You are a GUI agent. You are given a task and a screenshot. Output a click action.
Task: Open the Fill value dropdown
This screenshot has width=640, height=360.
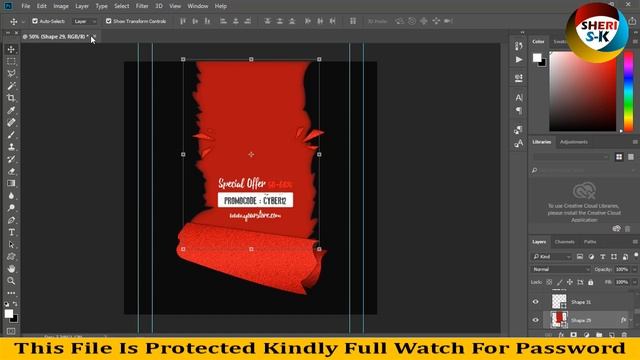click(634, 282)
